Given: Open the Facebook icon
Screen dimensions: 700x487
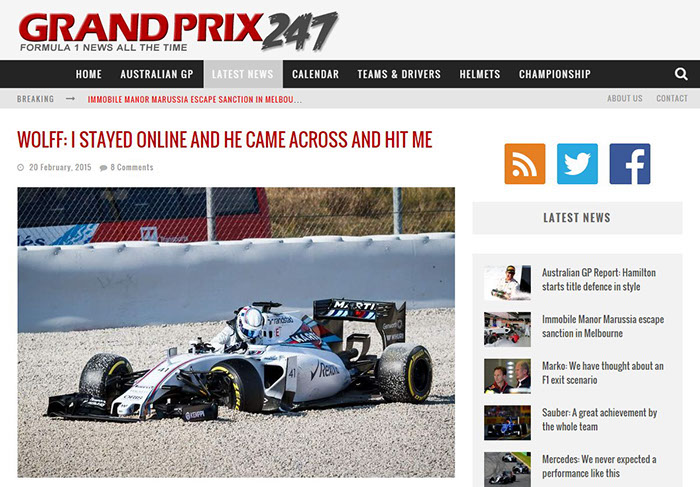Looking at the screenshot, I should tap(630, 164).
